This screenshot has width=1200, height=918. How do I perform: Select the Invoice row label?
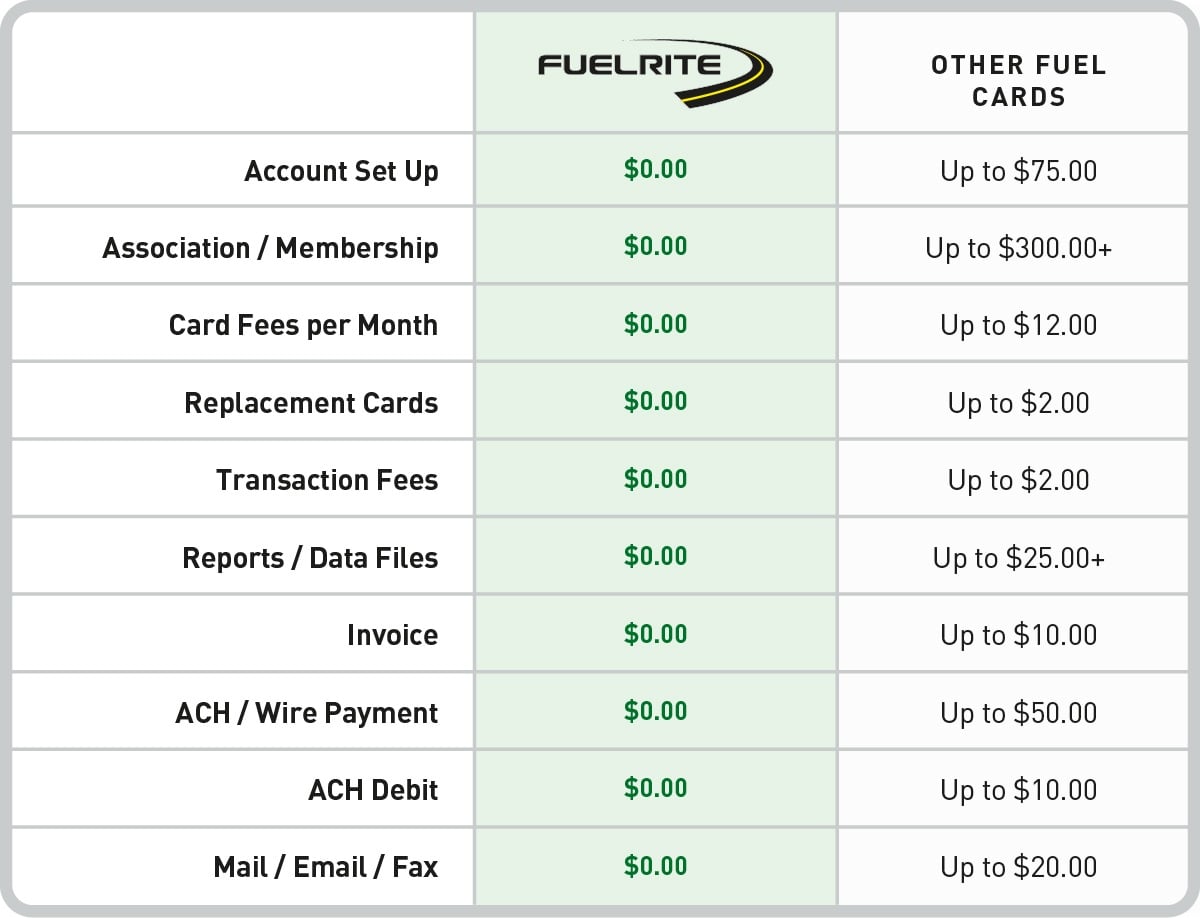point(392,635)
